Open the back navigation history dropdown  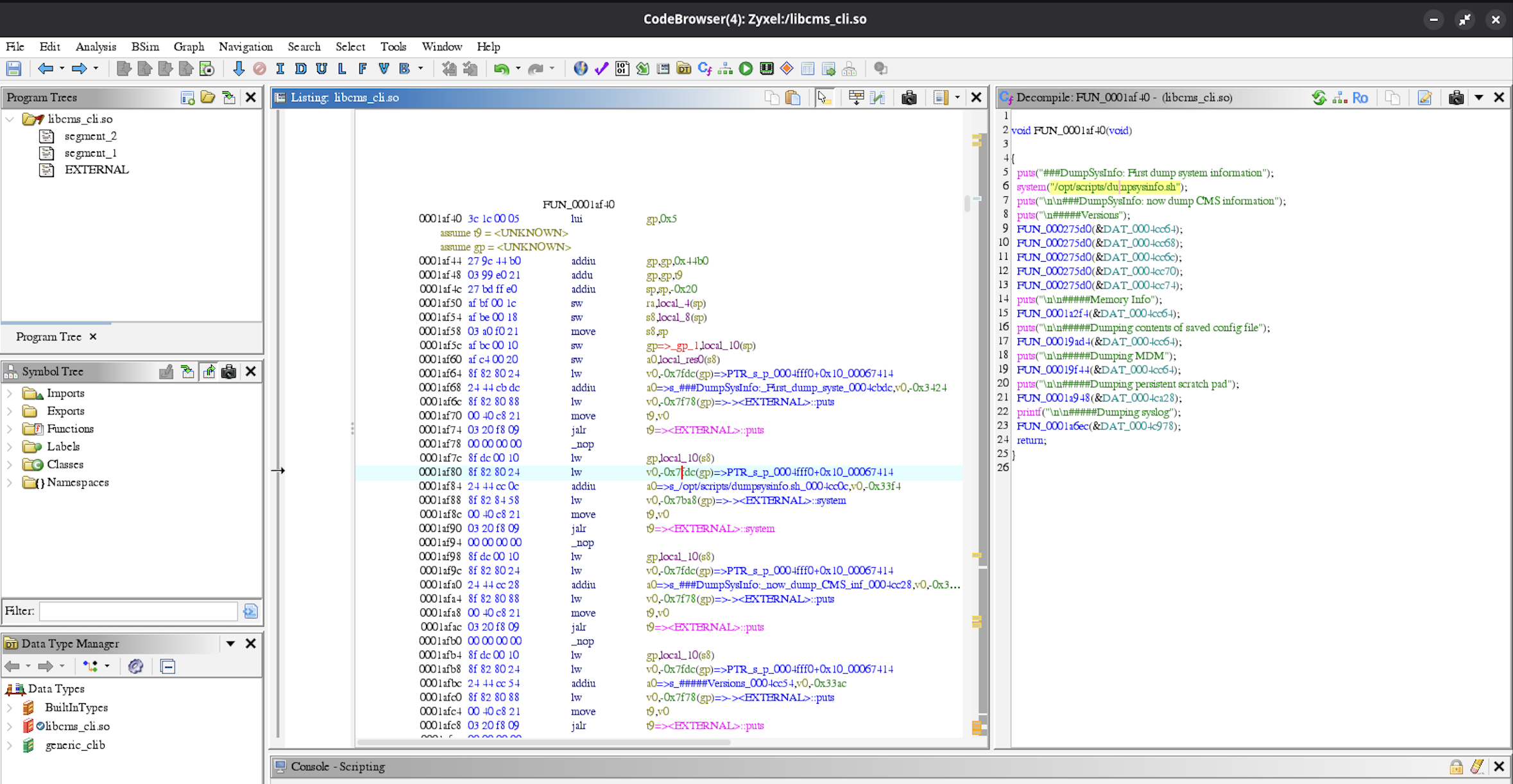click(x=62, y=69)
